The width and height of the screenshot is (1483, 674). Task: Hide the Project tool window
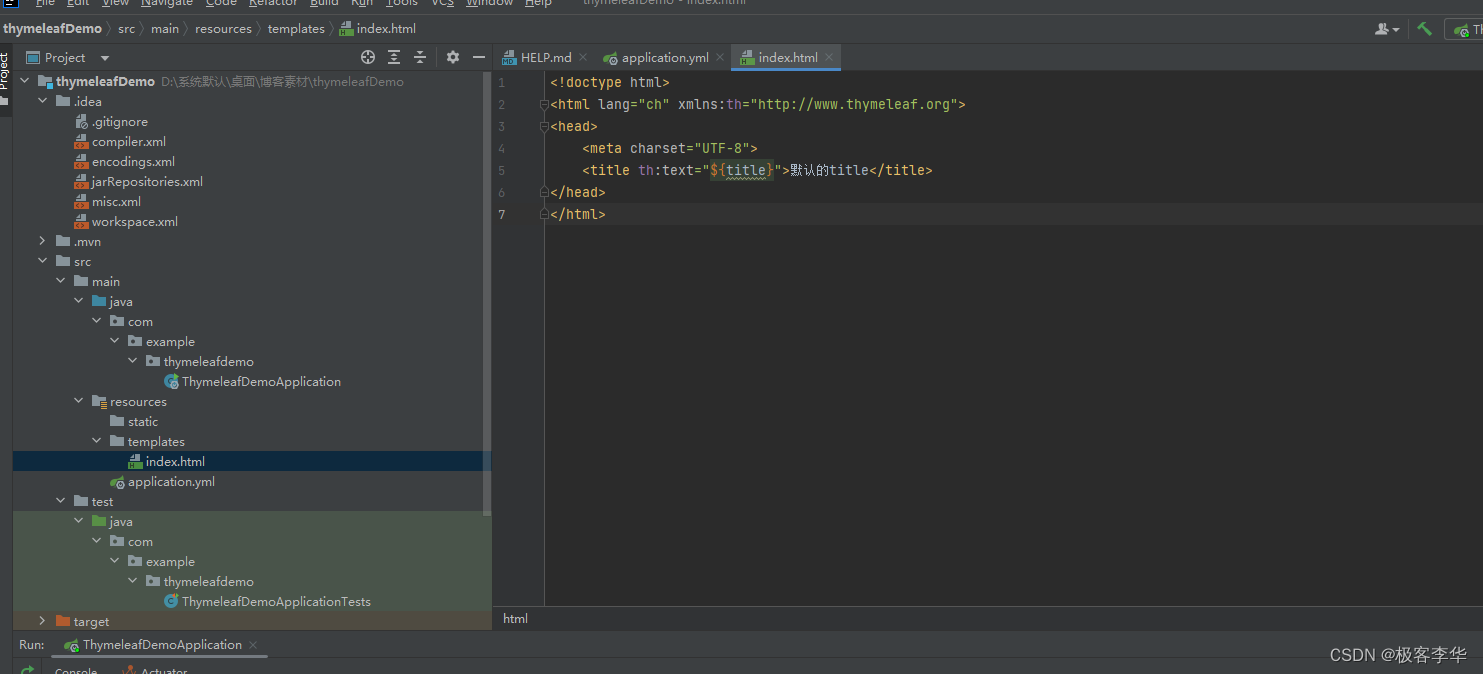tap(479, 58)
